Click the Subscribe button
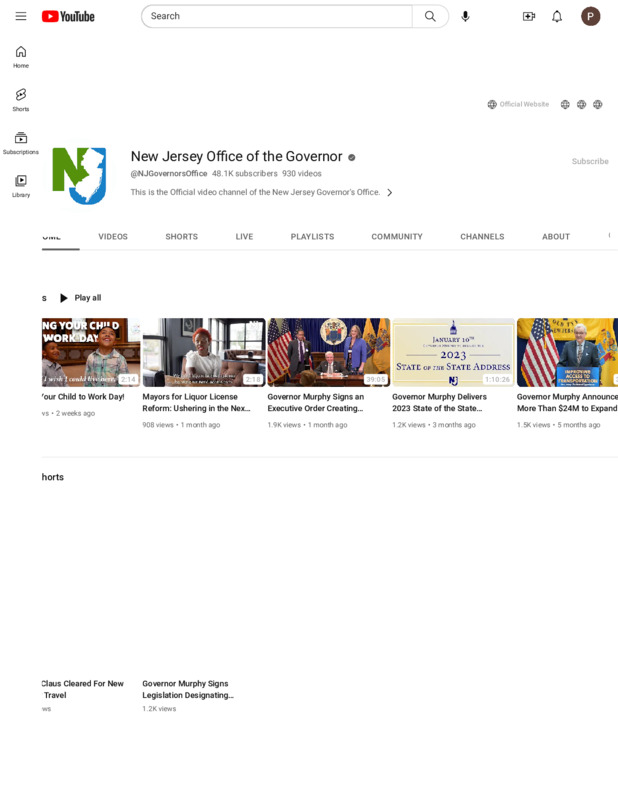The width and height of the screenshot is (618, 800). (x=590, y=161)
